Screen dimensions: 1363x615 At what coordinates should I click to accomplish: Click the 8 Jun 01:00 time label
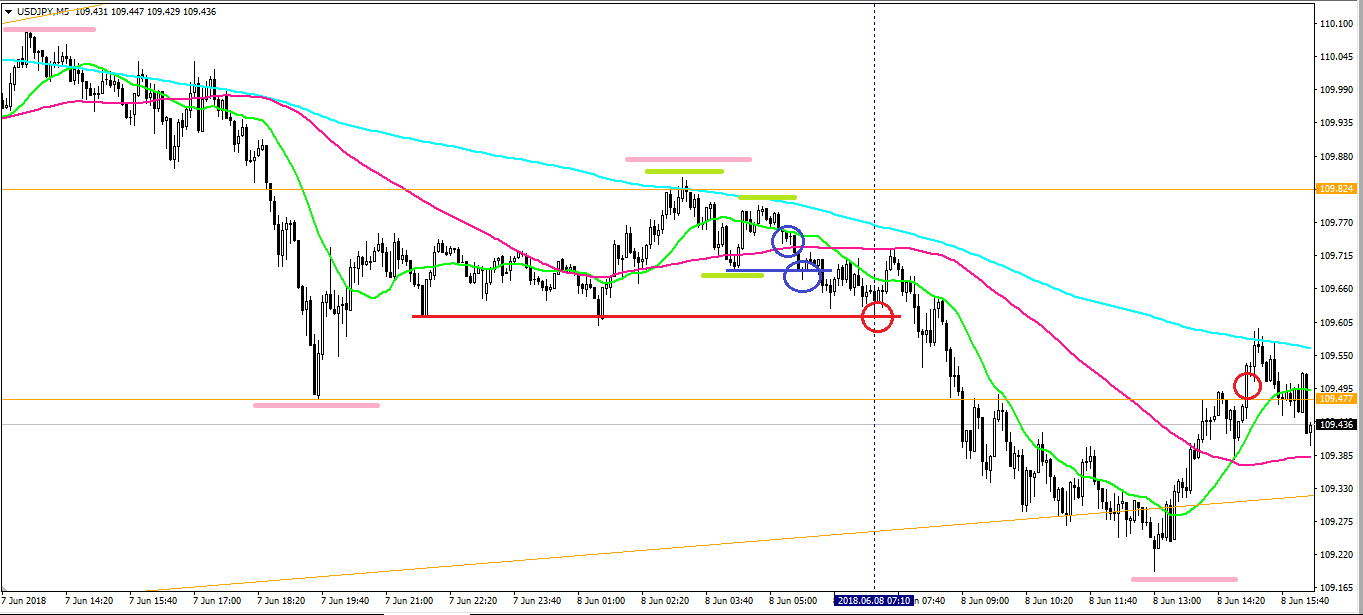click(x=601, y=601)
